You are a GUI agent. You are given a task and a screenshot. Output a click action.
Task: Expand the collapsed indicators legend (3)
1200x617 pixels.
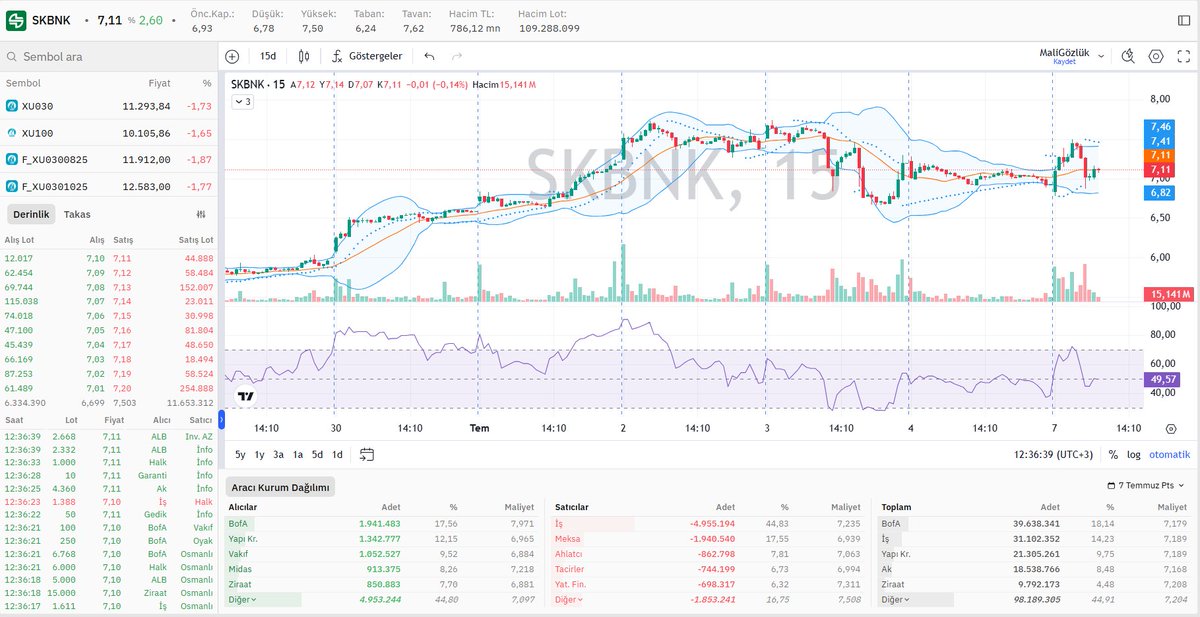243,101
